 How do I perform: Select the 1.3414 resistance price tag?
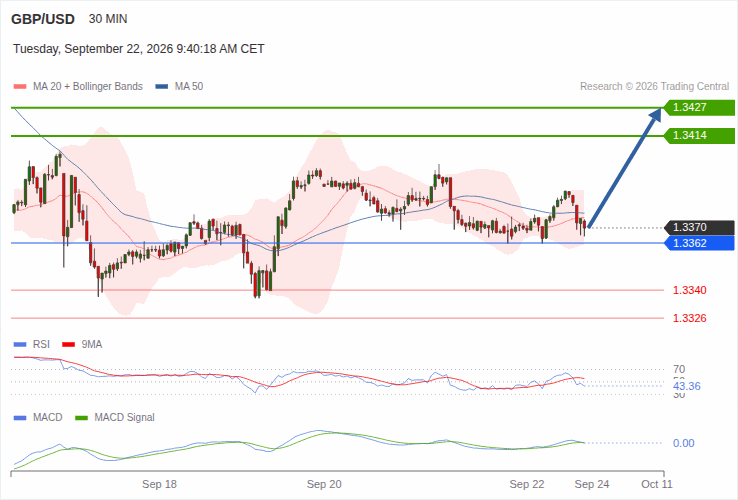click(x=699, y=136)
